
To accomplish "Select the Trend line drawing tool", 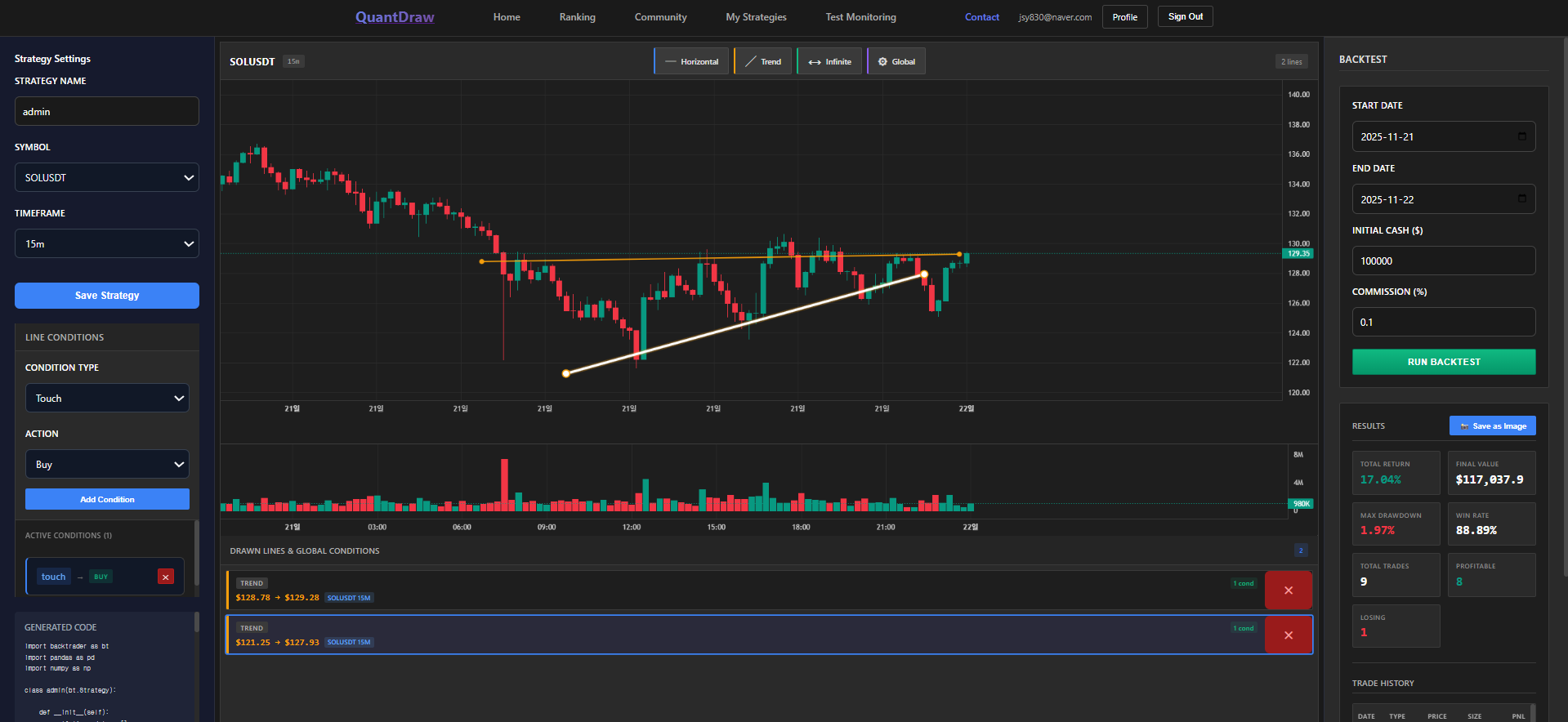I will 763,61.
